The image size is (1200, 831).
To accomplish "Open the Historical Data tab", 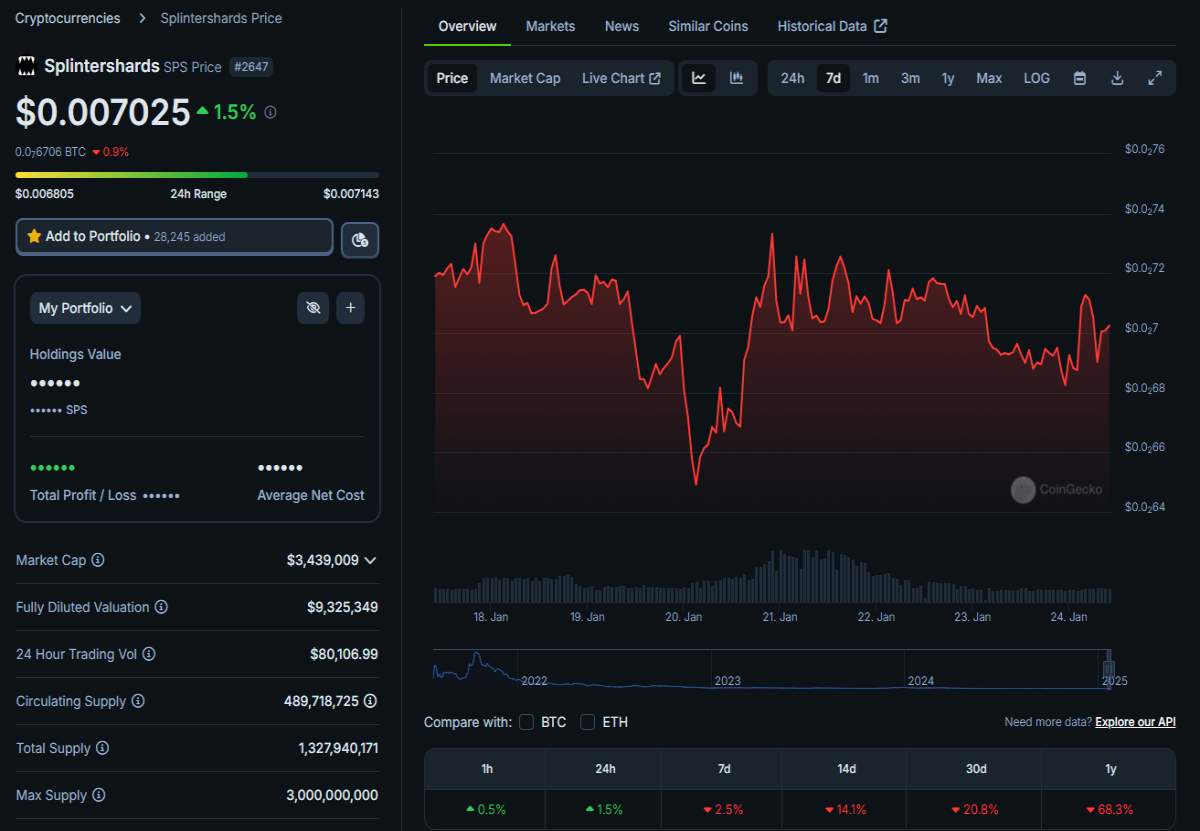I will (x=832, y=26).
